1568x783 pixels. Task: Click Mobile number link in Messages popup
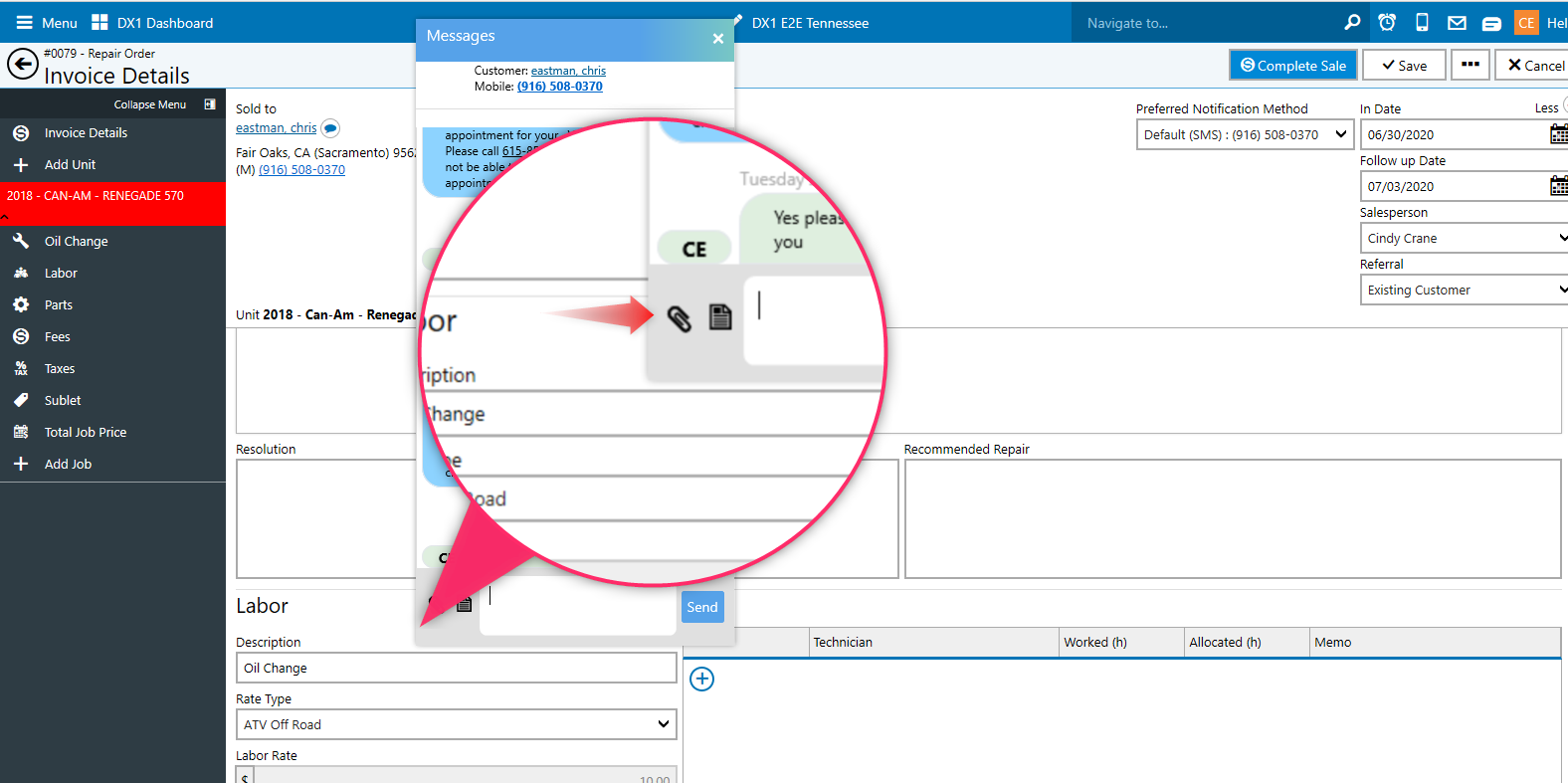[559, 87]
